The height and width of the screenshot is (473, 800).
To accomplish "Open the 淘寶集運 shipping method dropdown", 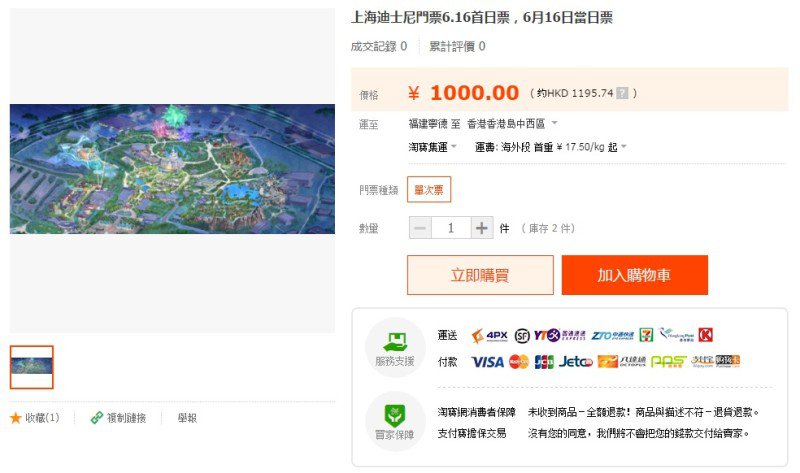I will (432, 147).
